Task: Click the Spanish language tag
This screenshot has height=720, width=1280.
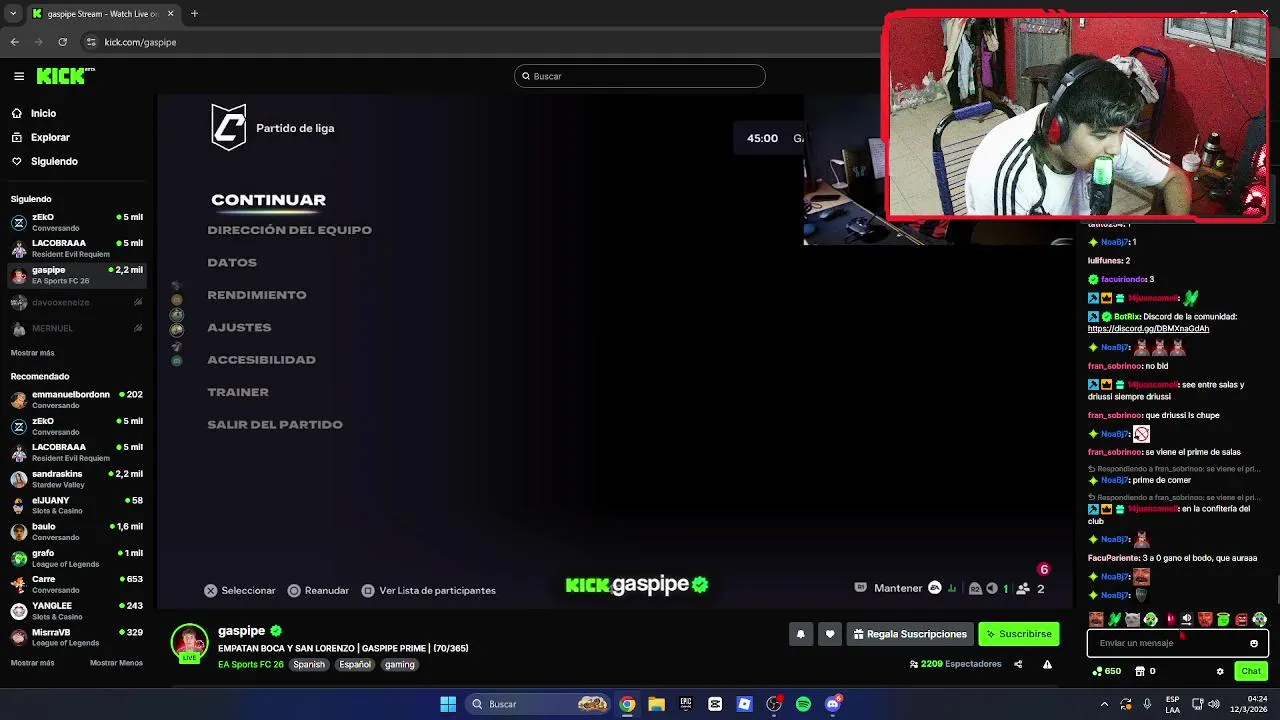Action: [x=309, y=664]
